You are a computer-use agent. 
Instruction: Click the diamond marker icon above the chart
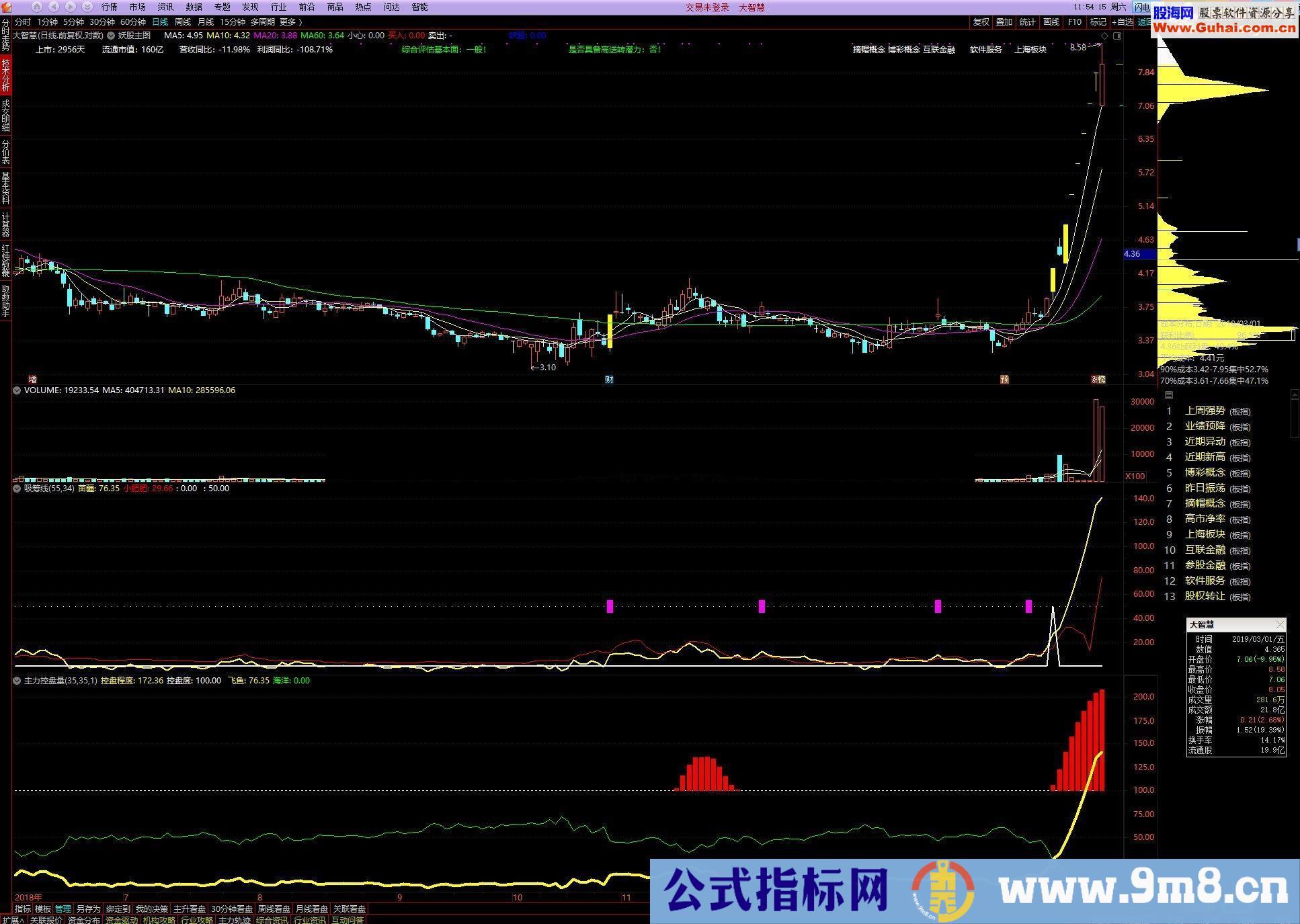[x=1105, y=36]
